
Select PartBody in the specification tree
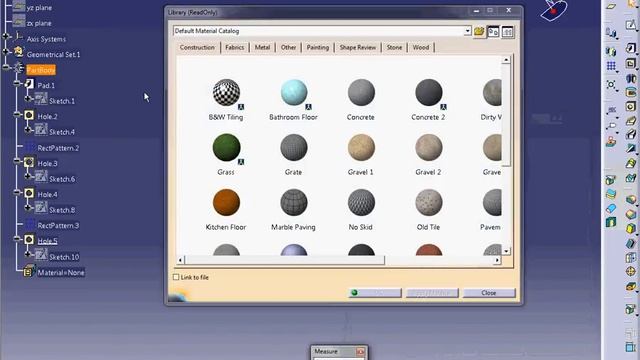[x=41, y=70]
